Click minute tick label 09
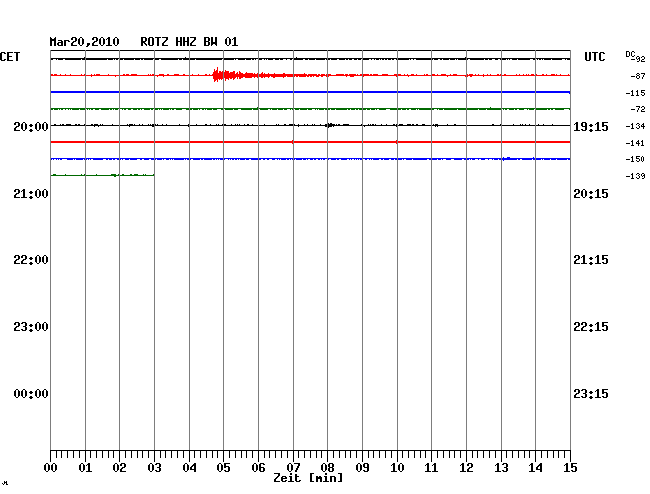 point(362,468)
